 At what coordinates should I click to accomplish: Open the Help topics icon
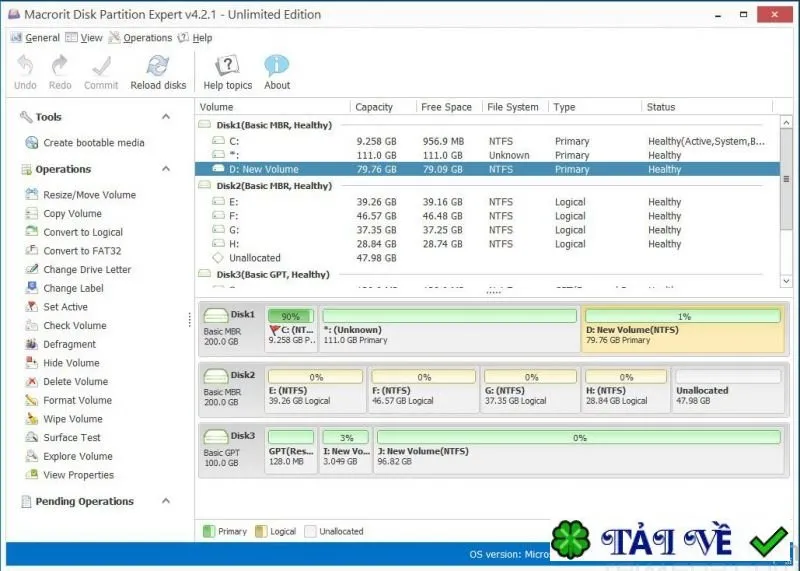coord(228,66)
